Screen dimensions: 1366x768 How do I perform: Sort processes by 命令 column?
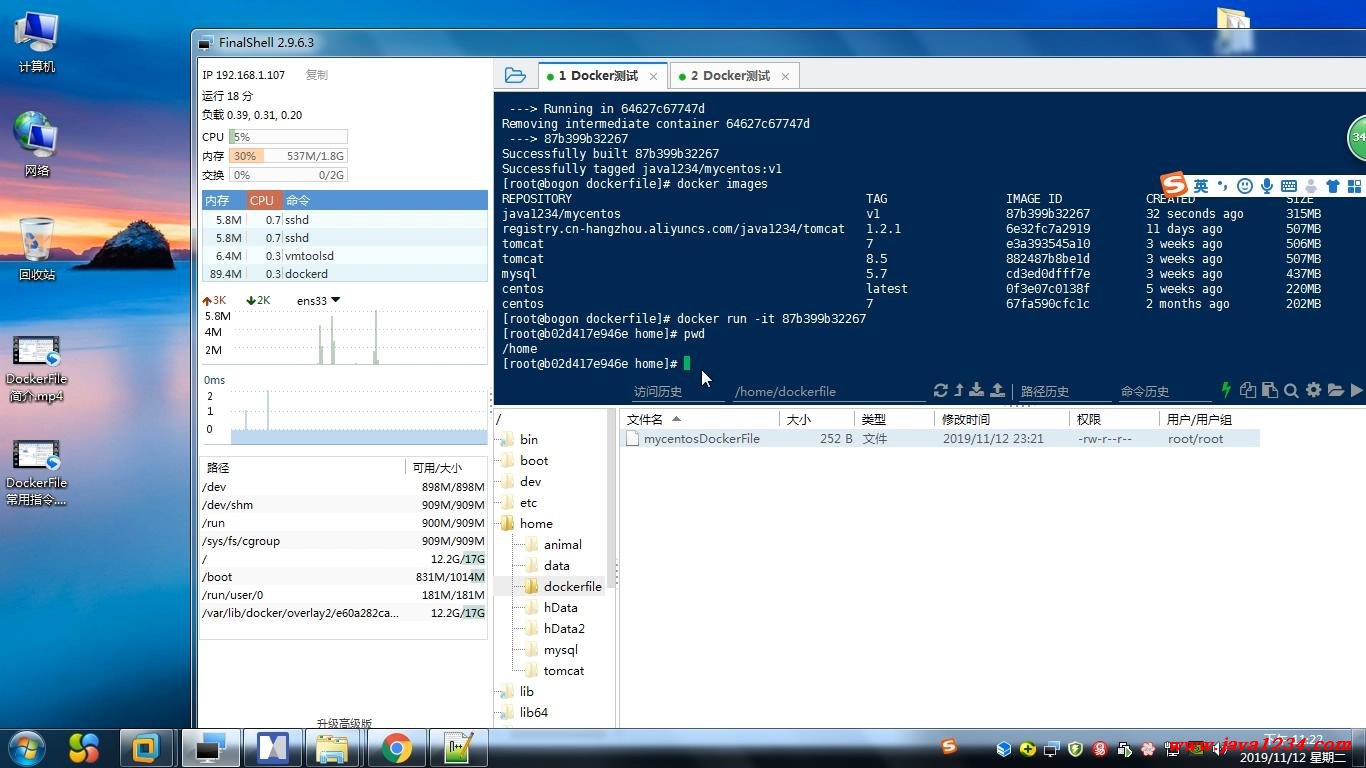click(x=385, y=200)
